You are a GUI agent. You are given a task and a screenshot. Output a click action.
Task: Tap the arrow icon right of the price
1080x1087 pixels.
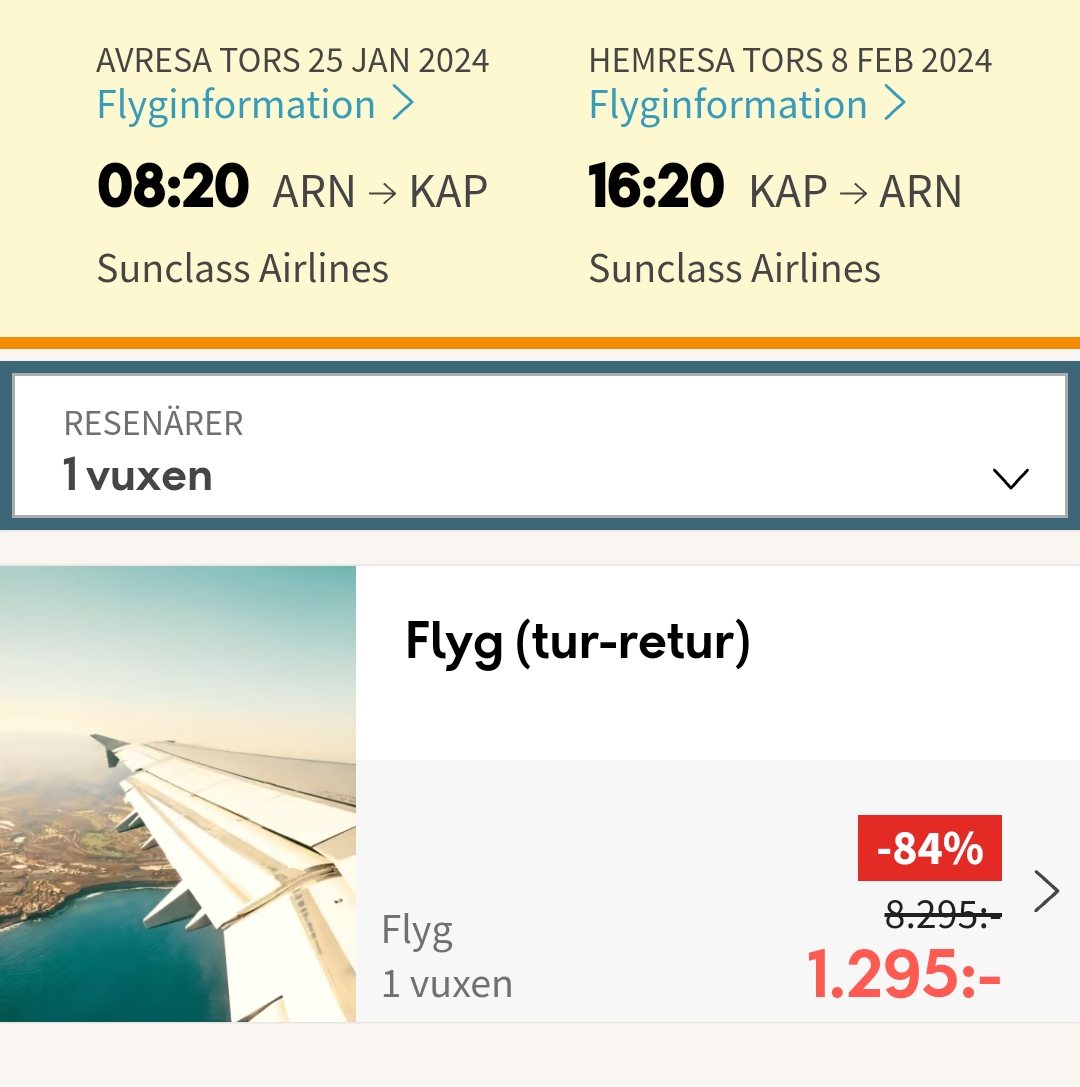[1046, 891]
